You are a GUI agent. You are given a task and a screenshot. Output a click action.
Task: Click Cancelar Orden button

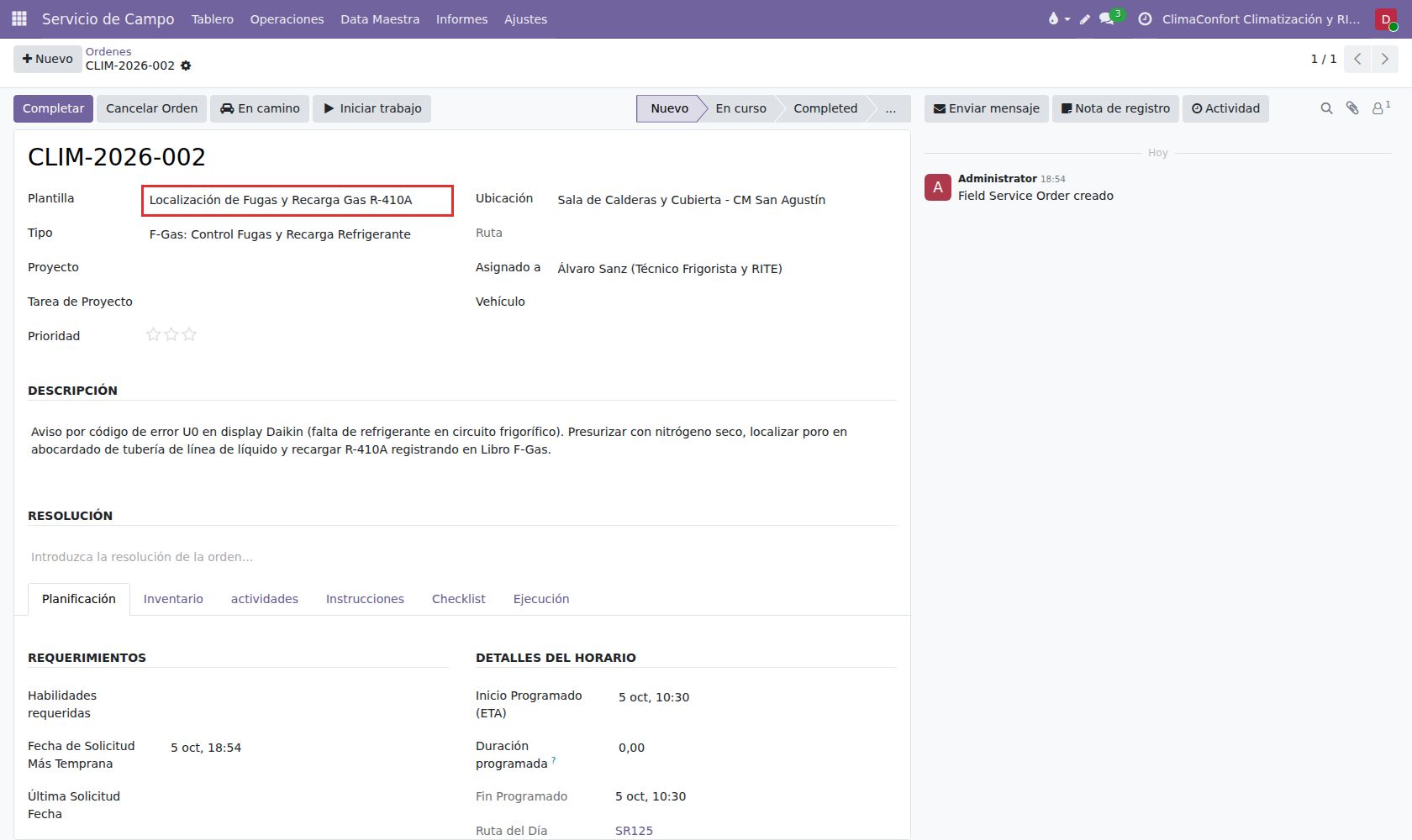click(x=151, y=108)
